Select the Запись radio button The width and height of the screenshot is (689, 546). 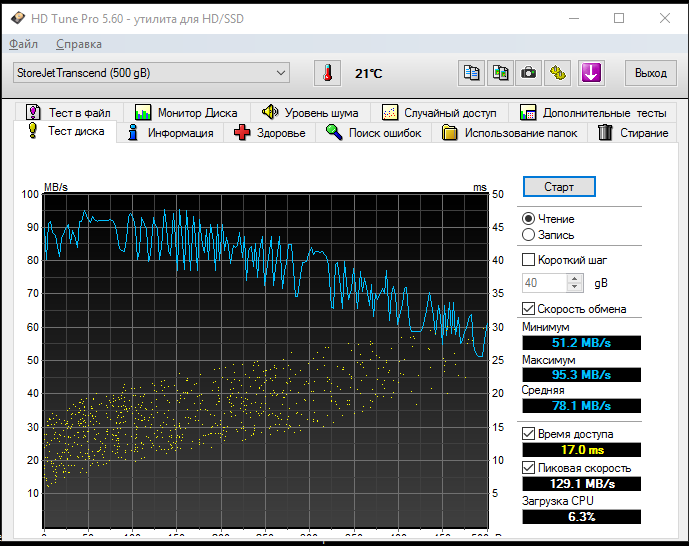[529, 235]
